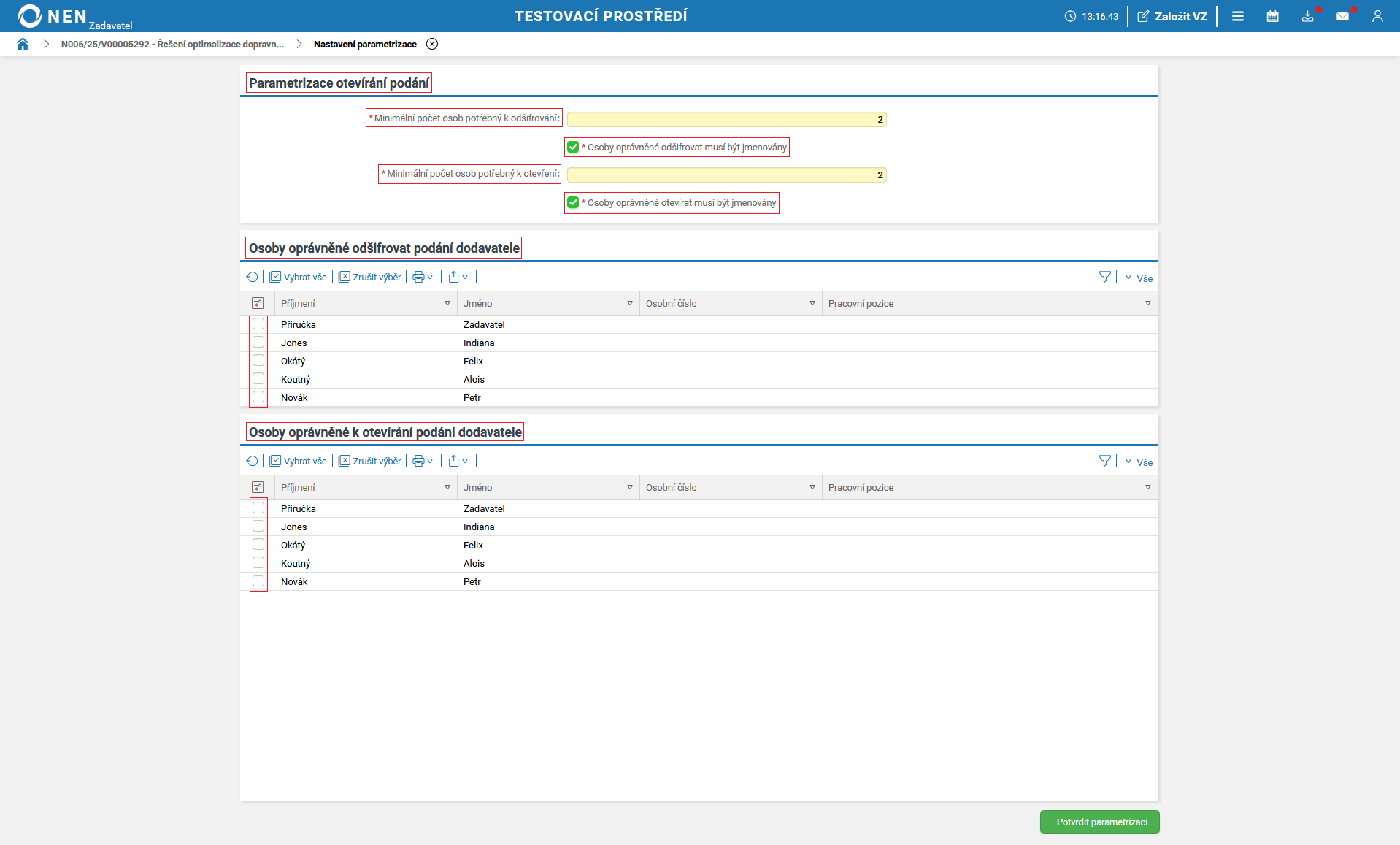Image resolution: width=1400 pixels, height=845 pixels.
Task: Open breadcrumb item N006/25/V00005292
Action: [172, 44]
